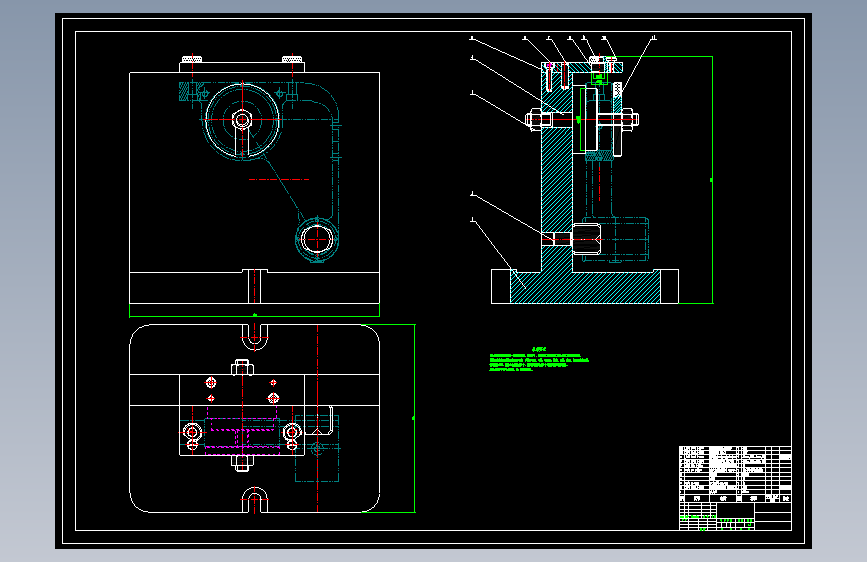Screen dimensions: 867x562
Task: Select the vertical slot at front view base
Action: [255, 286]
